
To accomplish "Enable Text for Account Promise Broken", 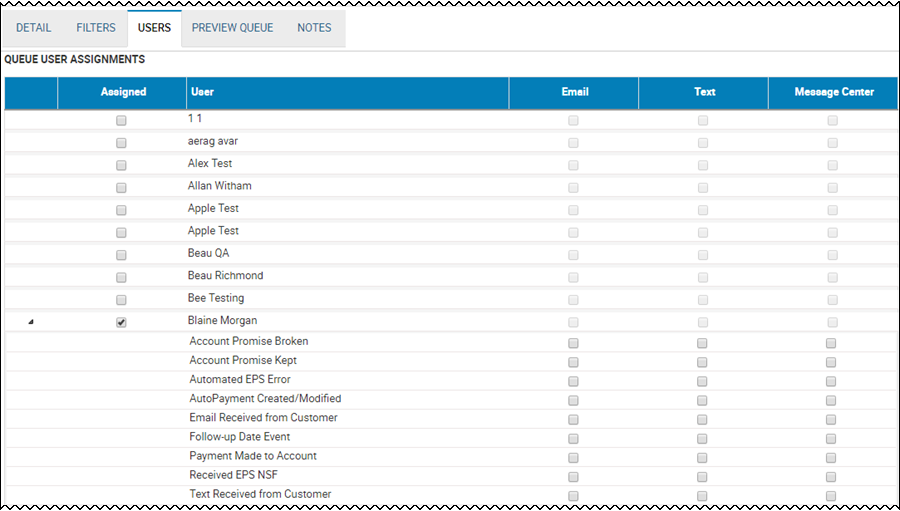I will click(702, 343).
